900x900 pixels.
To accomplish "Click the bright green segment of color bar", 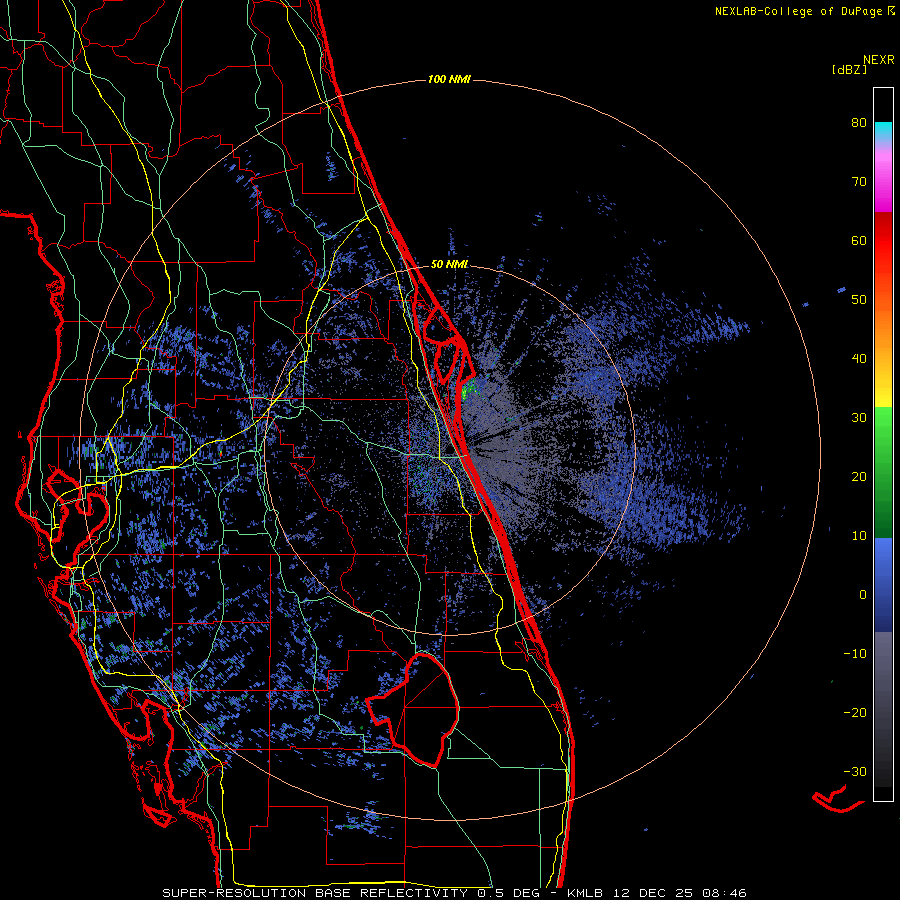I will point(883,425).
